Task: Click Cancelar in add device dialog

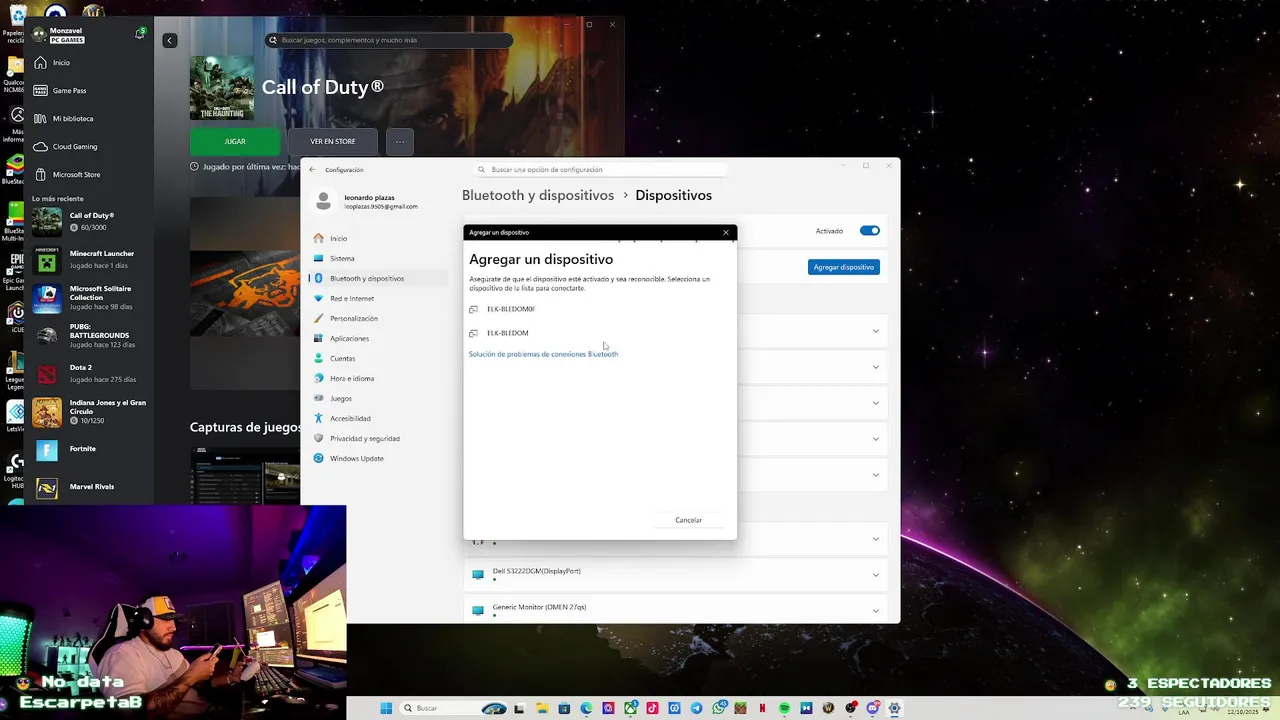Action: [688, 520]
